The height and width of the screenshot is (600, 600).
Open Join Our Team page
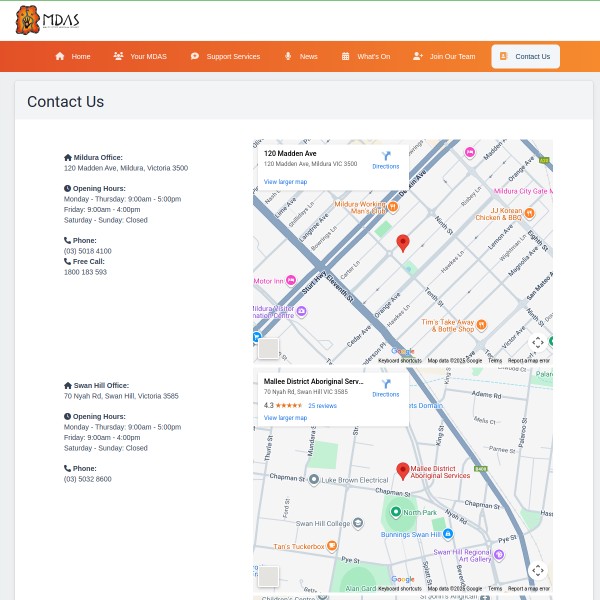click(x=444, y=57)
